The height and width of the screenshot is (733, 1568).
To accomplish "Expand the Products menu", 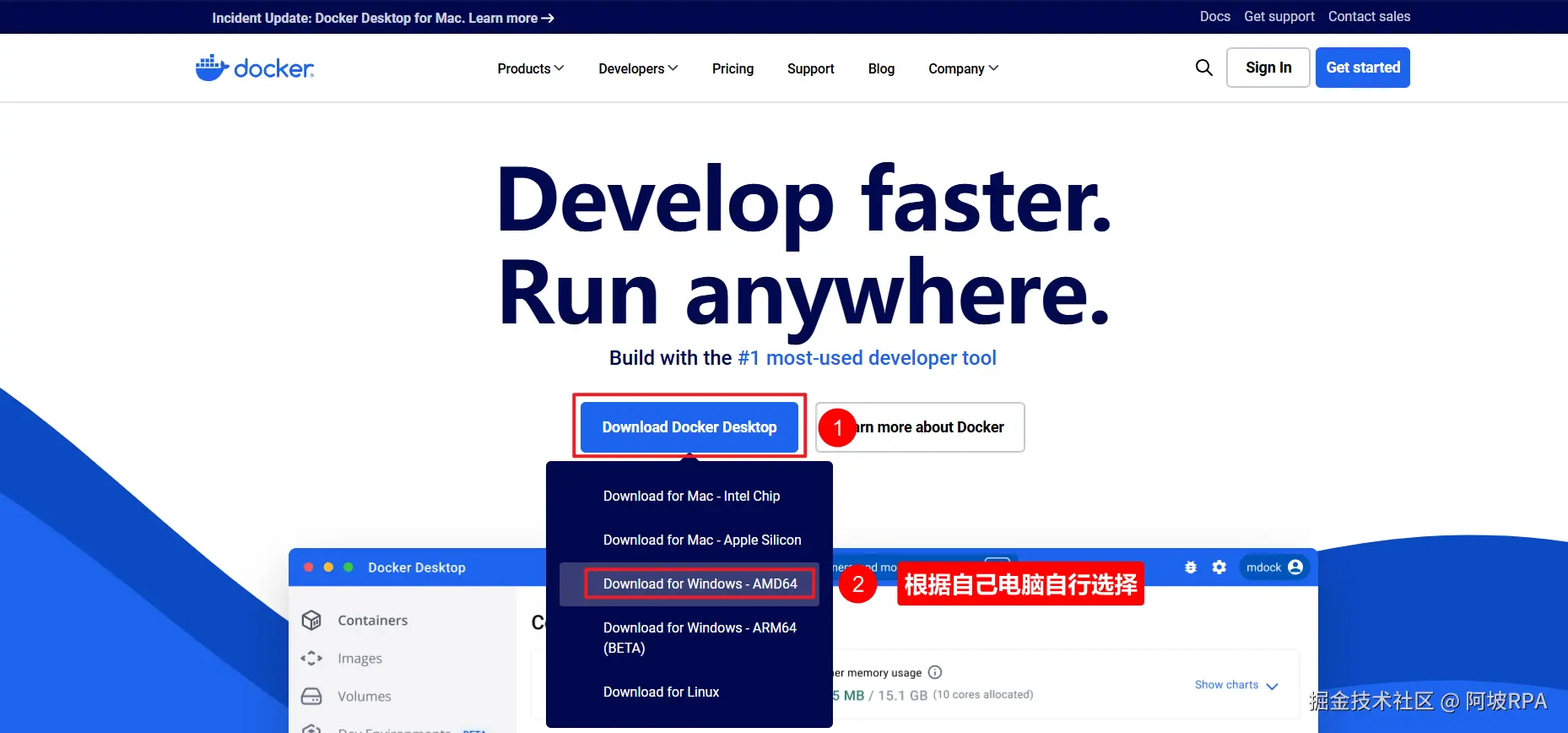I will 531,68.
